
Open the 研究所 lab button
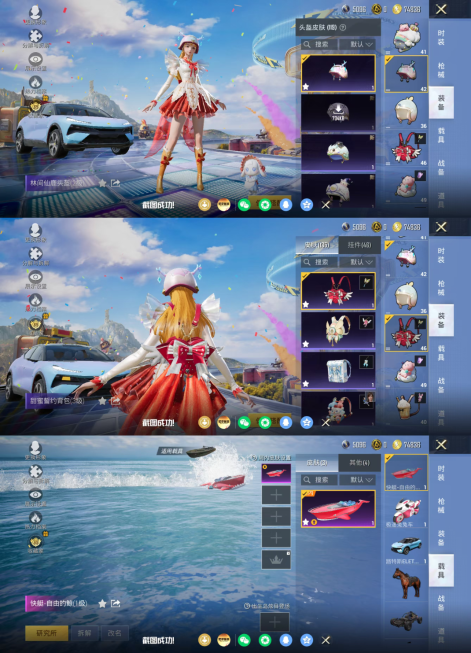pos(47,633)
